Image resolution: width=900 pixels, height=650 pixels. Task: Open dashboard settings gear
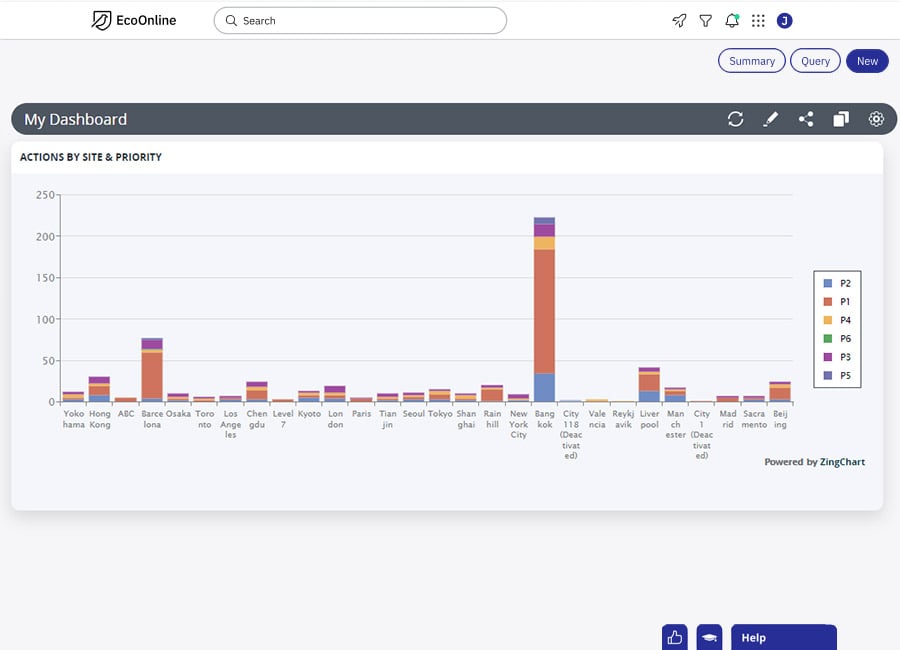point(876,119)
